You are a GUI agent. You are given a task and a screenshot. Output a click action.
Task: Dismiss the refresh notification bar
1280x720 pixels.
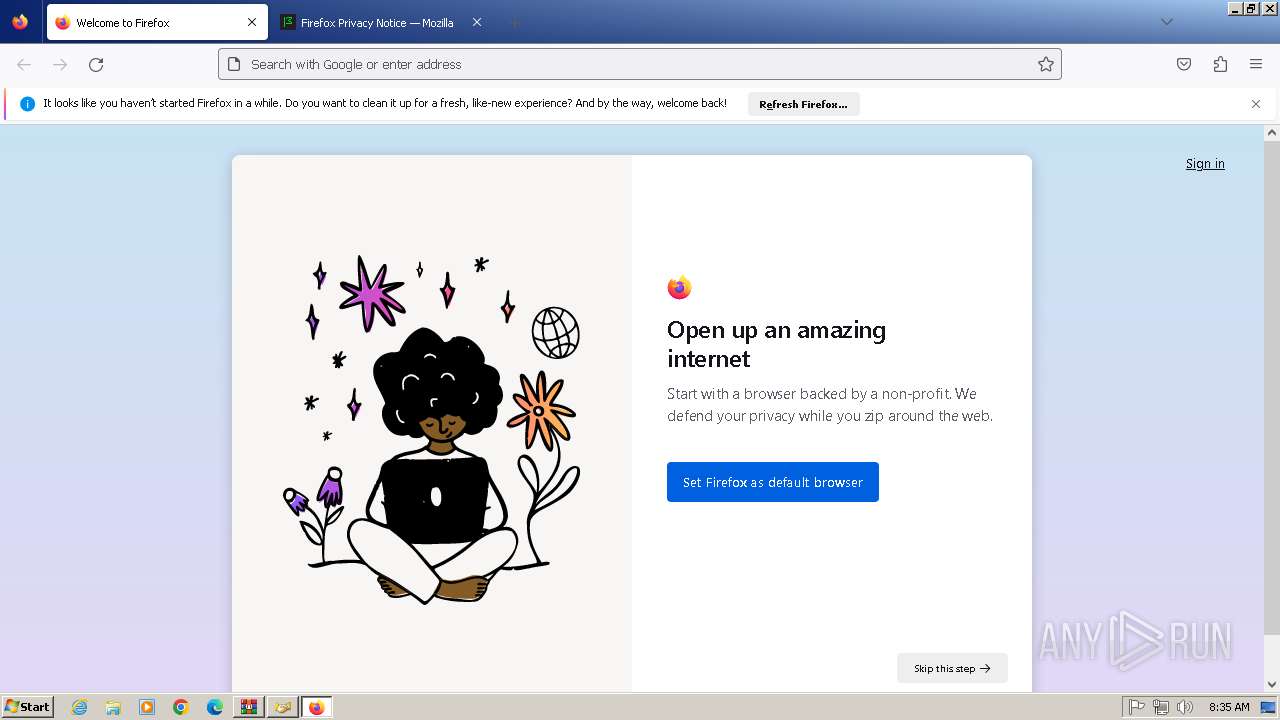(1256, 104)
